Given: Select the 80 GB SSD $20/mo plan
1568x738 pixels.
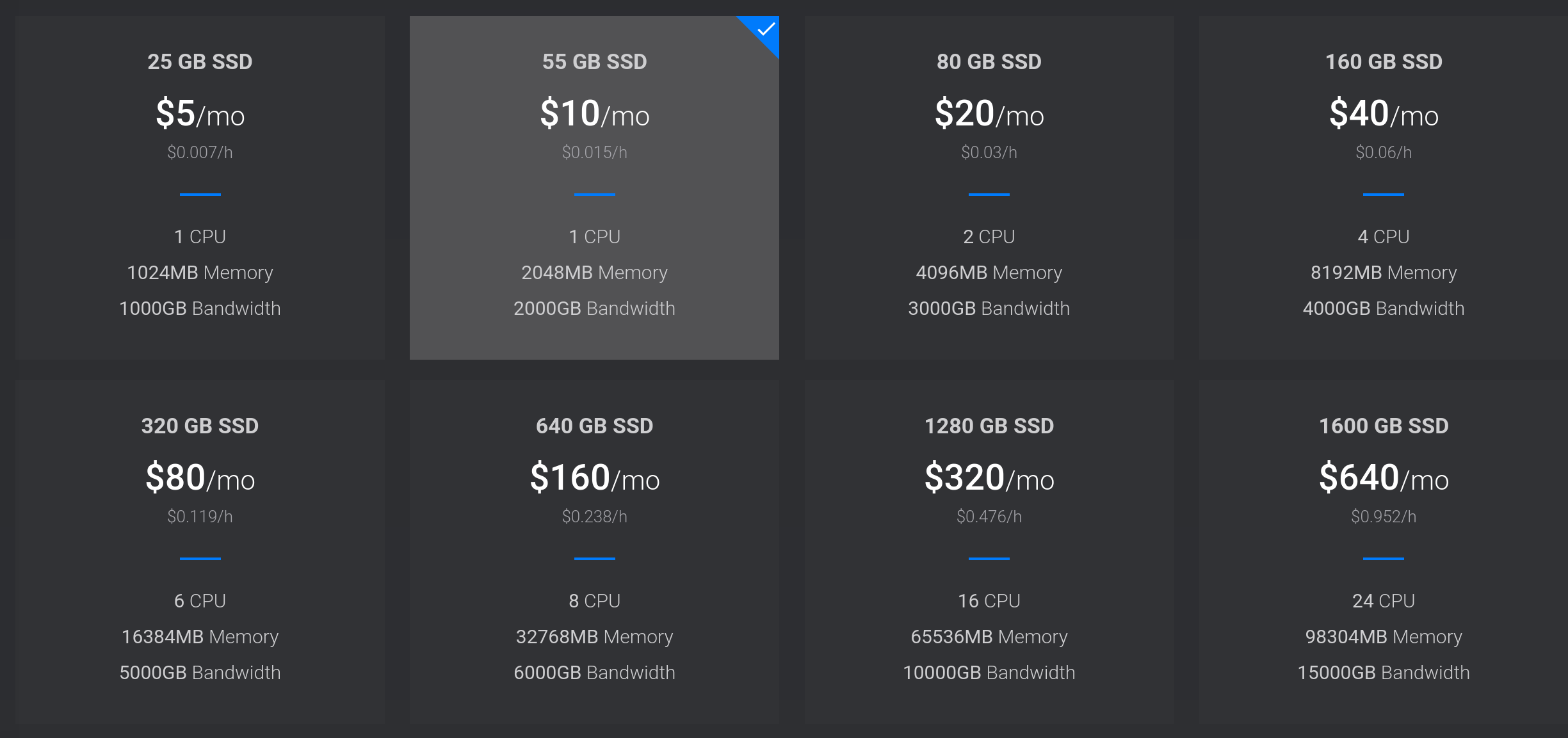Looking at the screenshot, I should (x=989, y=188).
